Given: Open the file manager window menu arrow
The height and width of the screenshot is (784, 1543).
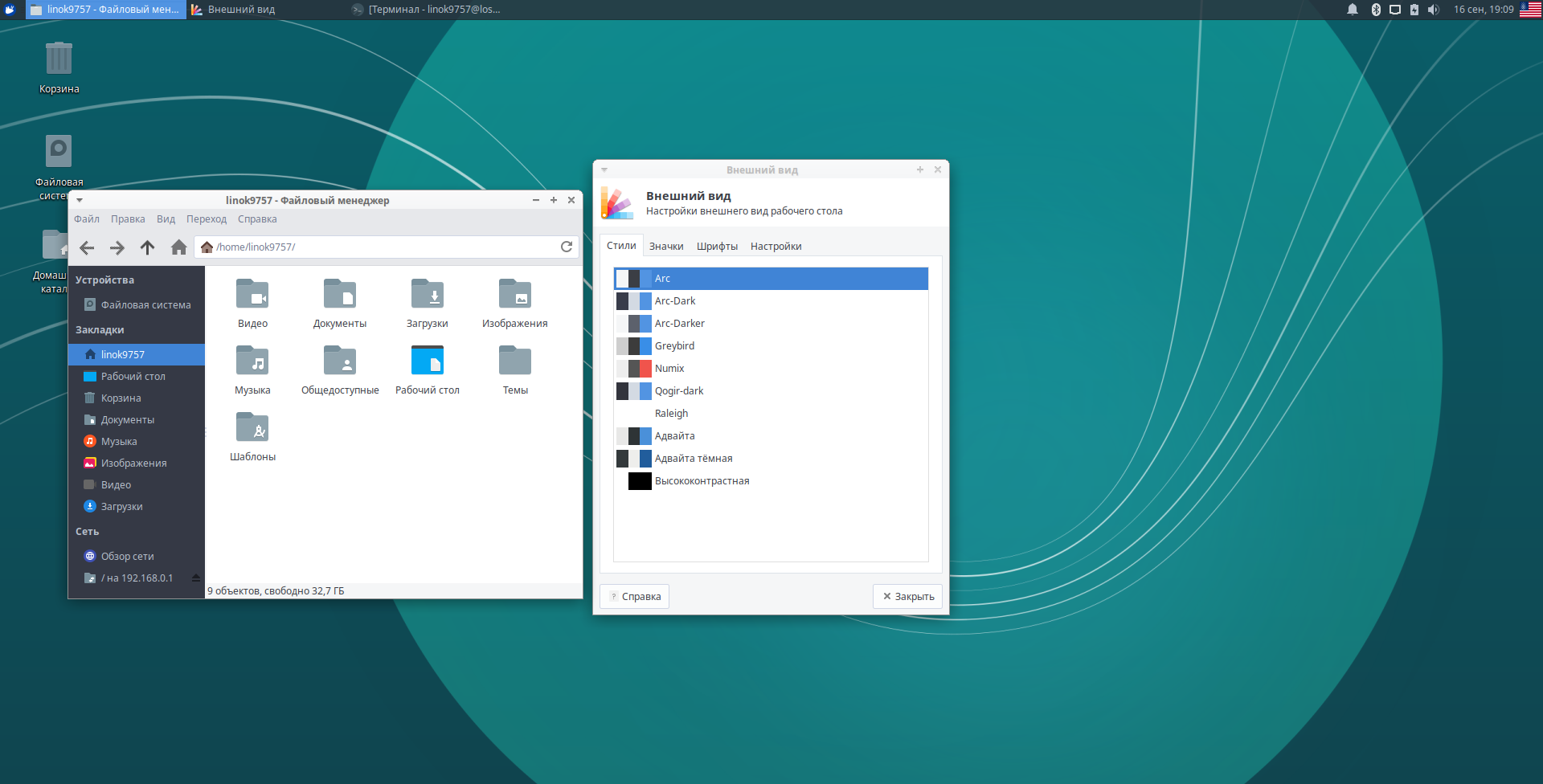Looking at the screenshot, I should 80,200.
